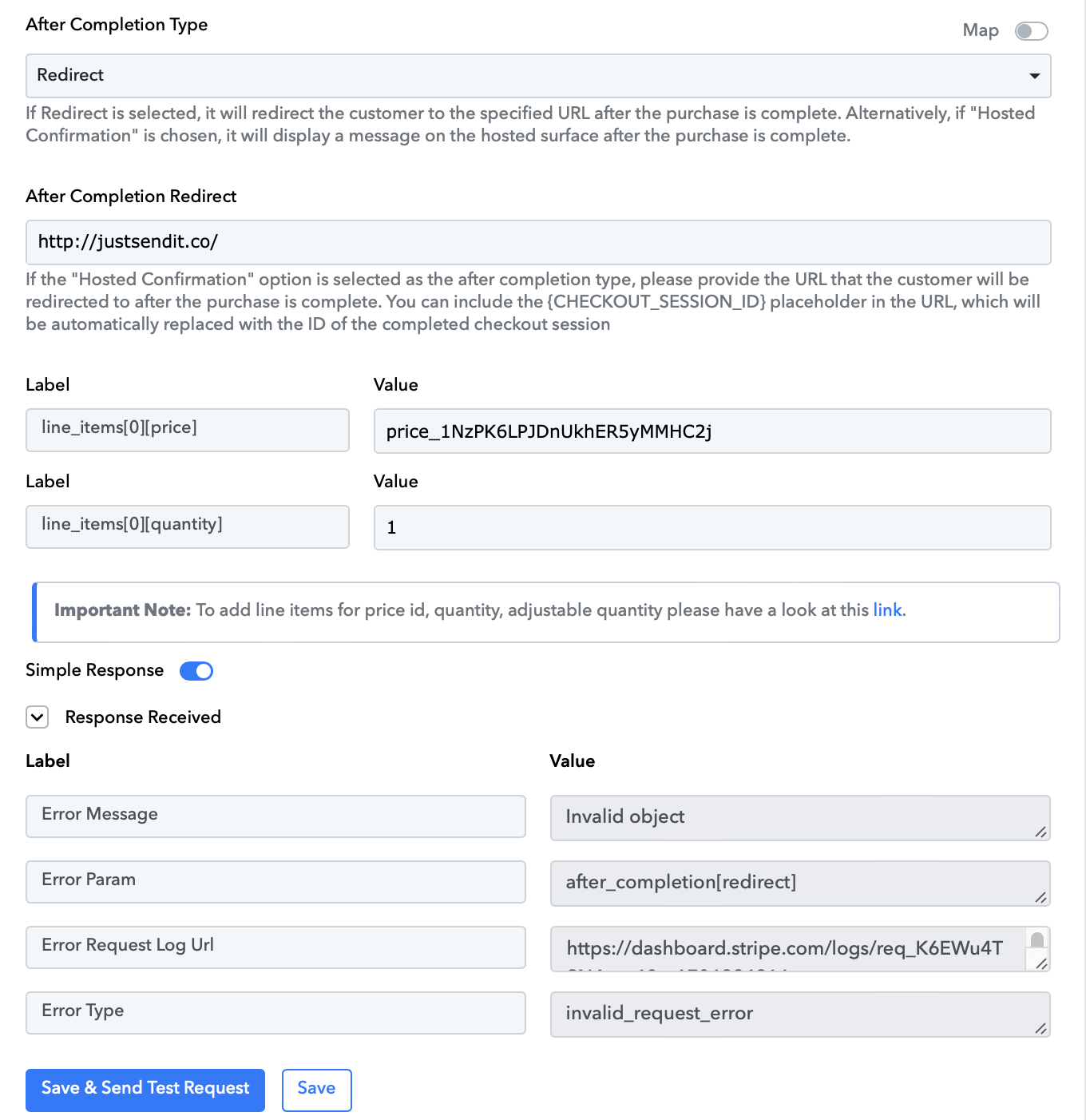
Task: Open the link in Important Note
Action: (x=887, y=610)
